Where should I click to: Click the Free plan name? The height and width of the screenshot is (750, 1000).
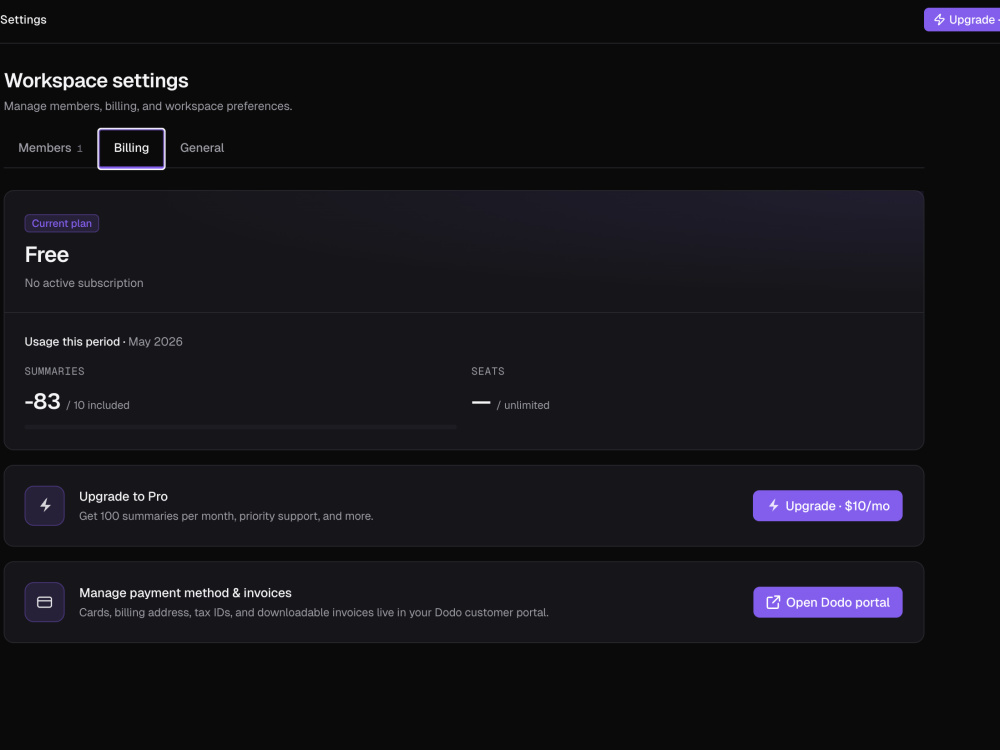coord(47,254)
